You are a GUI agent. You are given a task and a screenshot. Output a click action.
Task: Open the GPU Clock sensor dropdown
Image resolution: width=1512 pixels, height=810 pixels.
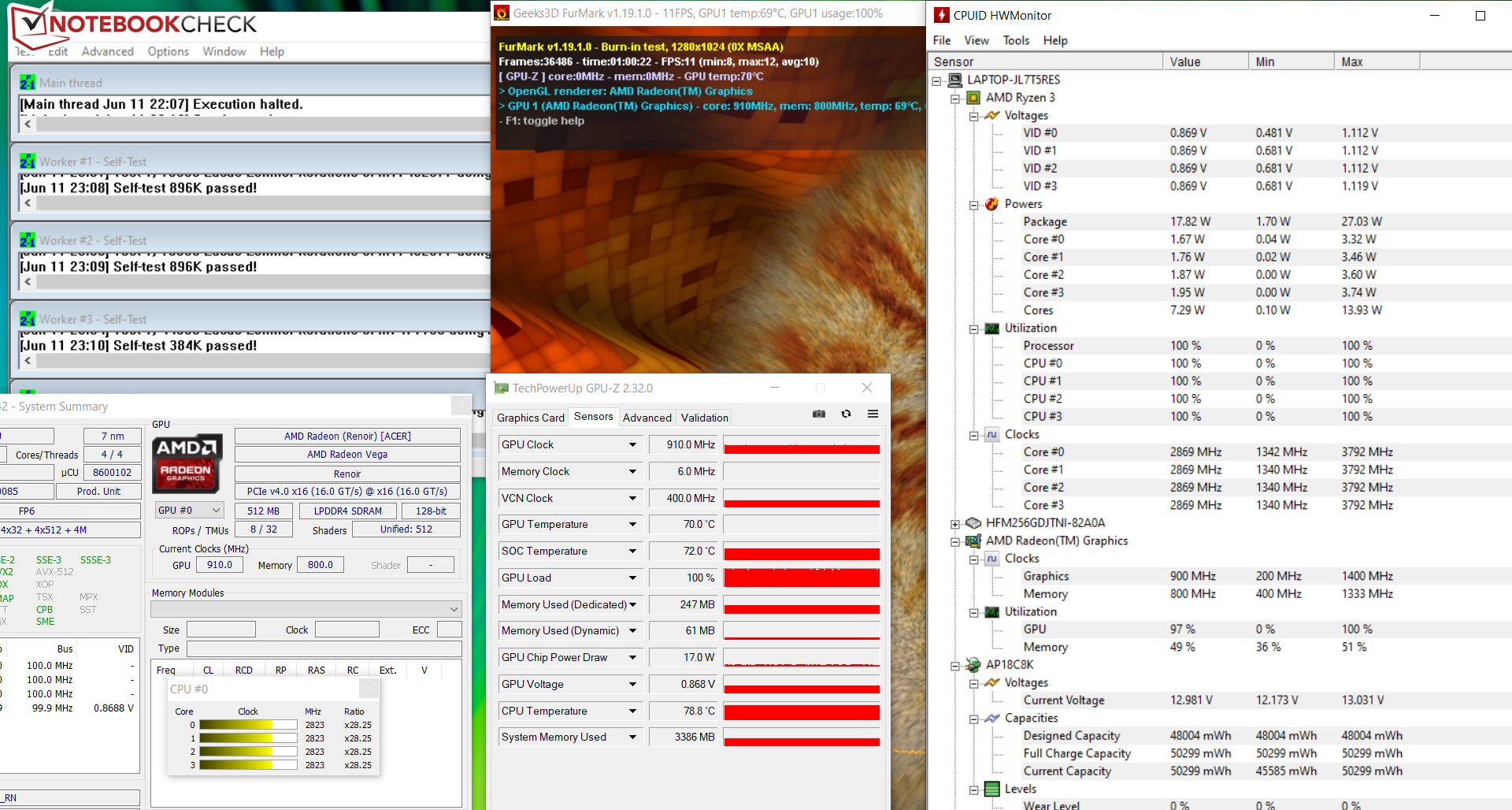632,445
